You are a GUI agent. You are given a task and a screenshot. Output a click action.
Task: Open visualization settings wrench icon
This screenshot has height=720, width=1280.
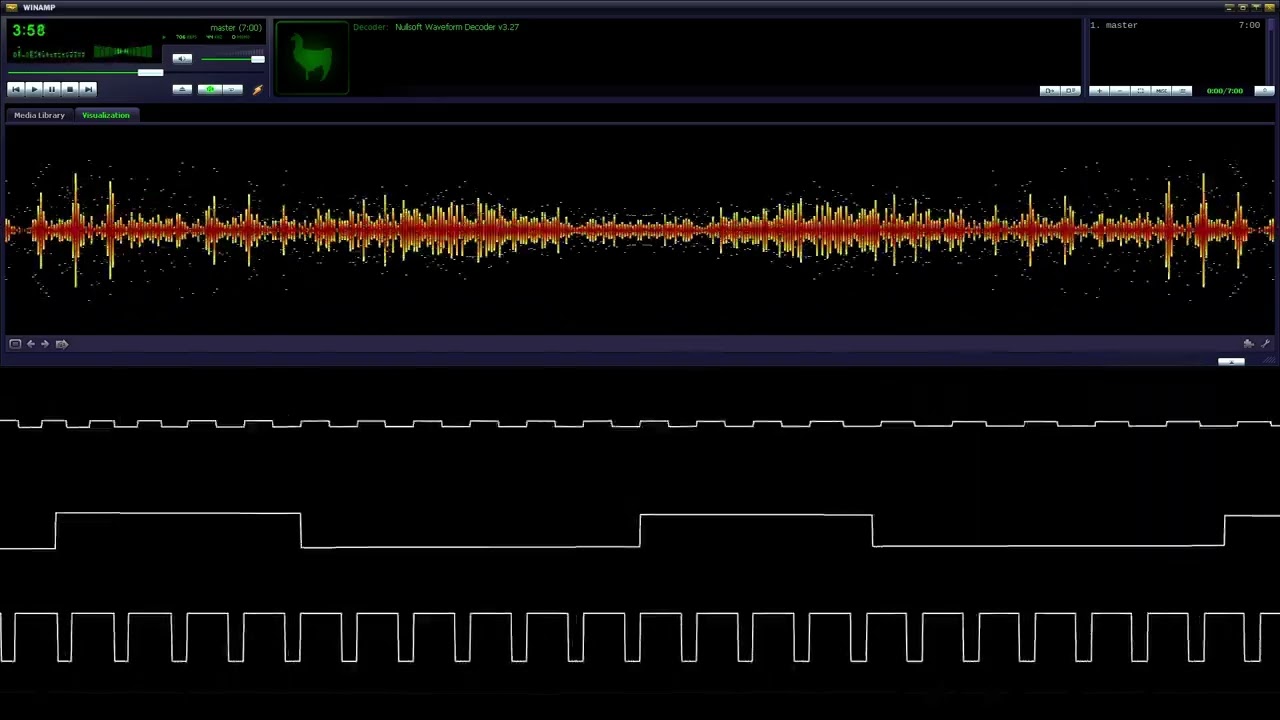(1265, 344)
